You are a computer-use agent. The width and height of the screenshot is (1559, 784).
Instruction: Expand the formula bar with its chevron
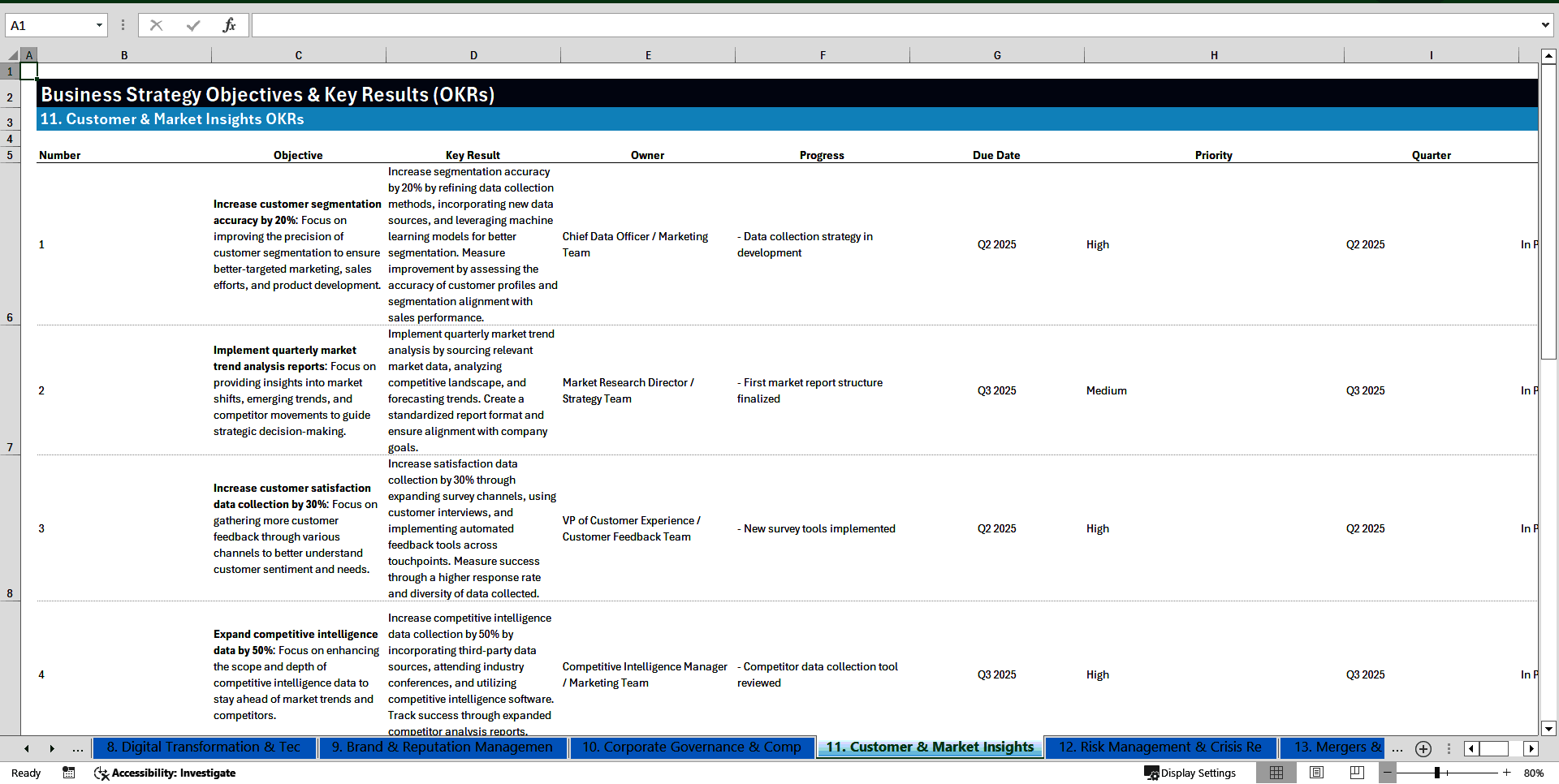pyautogui.click(x=1545, y=25)
